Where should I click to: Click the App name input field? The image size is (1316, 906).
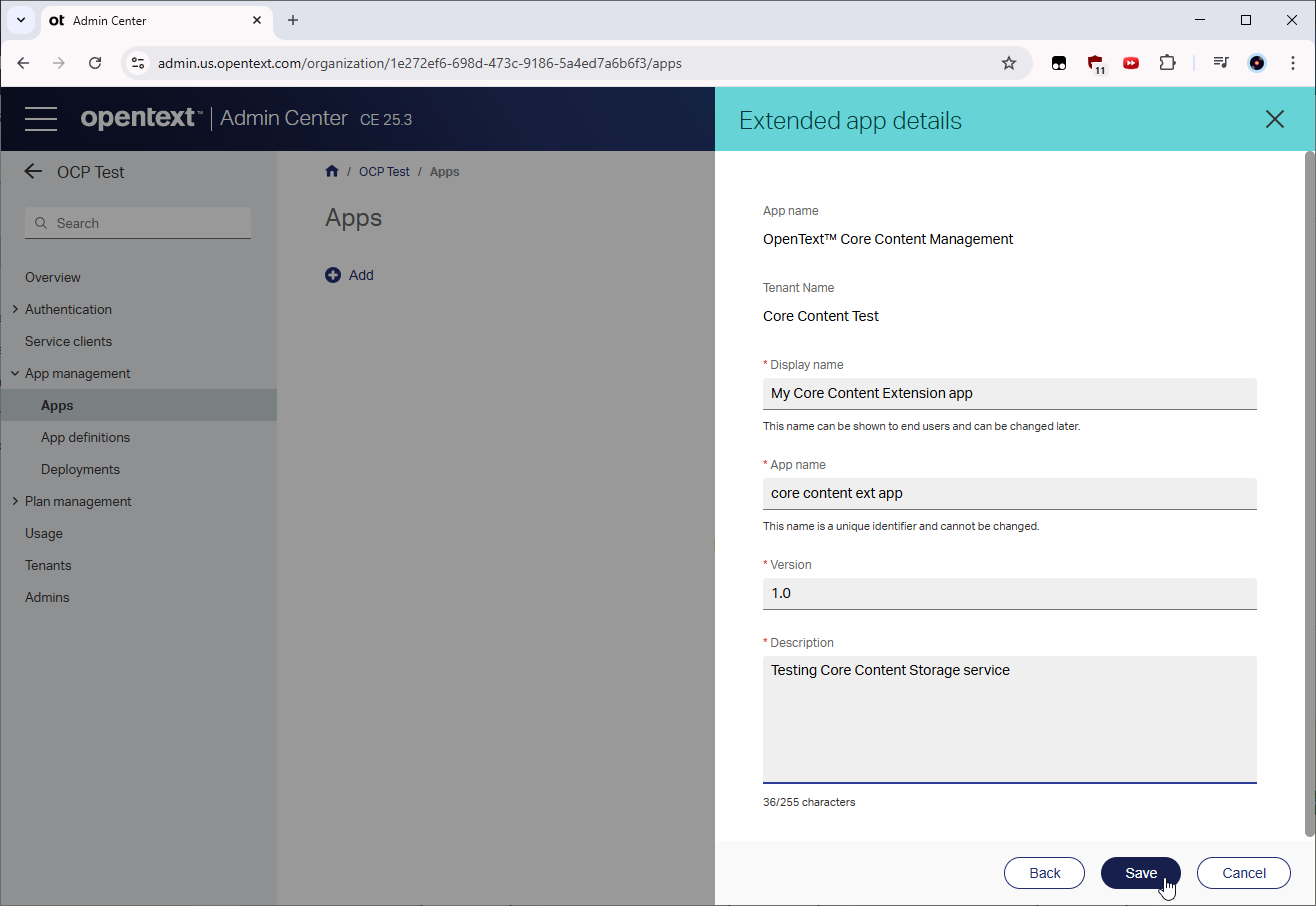[1009, 493]
